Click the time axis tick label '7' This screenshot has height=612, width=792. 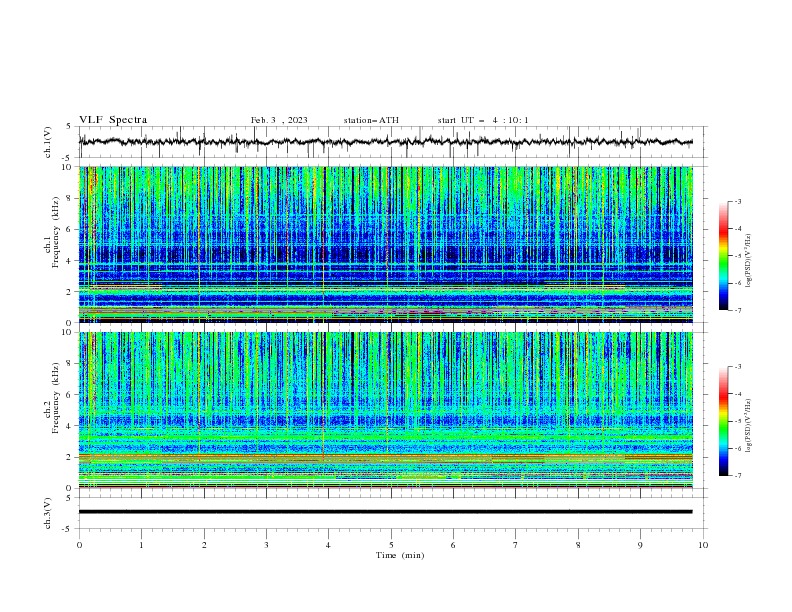516,545
